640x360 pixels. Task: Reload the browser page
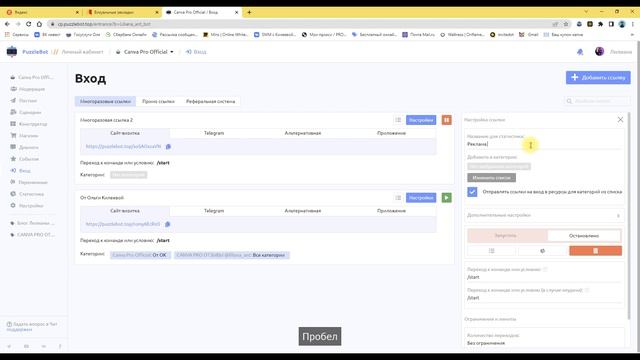[x=29, y=24]
